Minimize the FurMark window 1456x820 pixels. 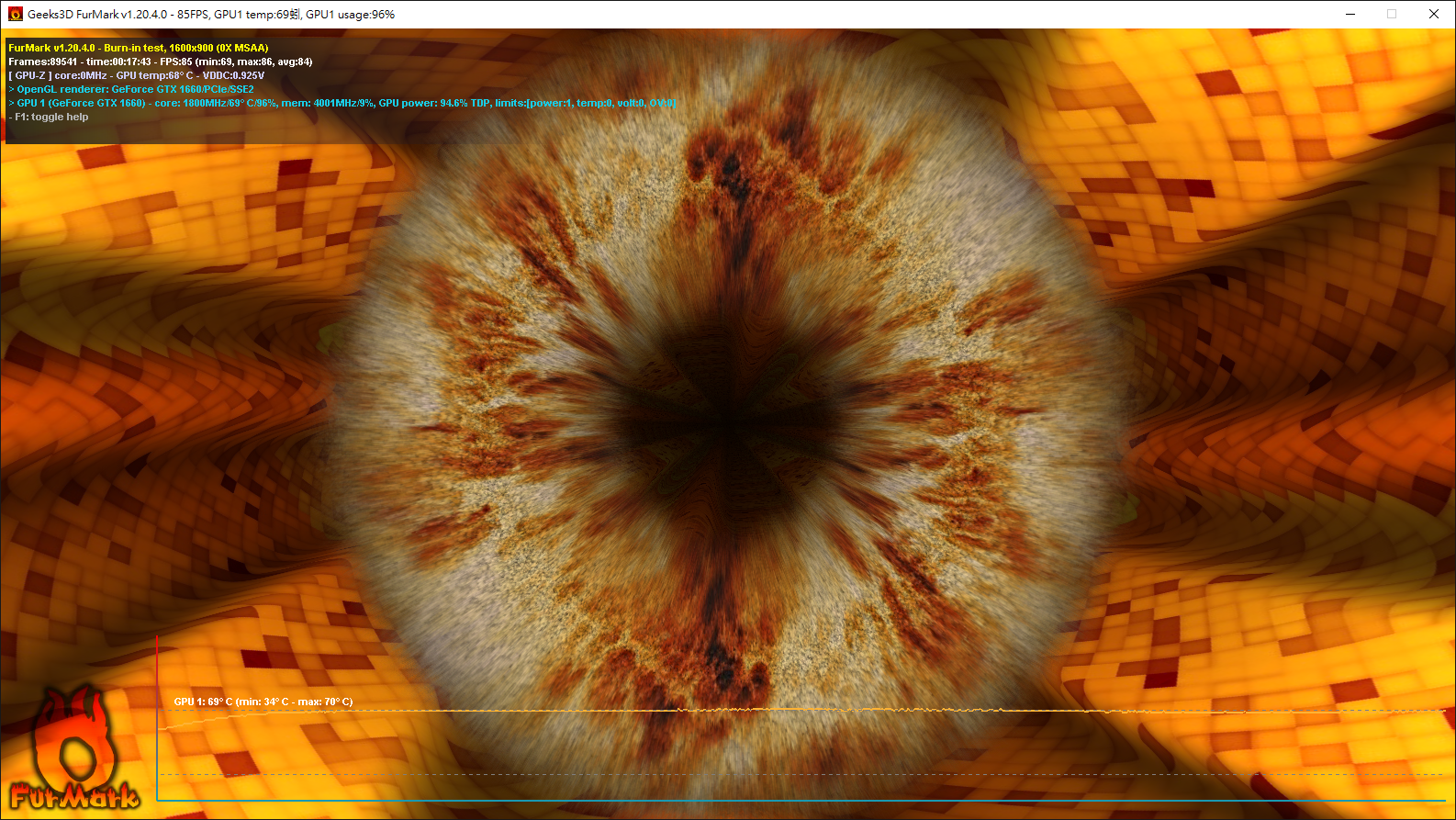pos(1350,14)
